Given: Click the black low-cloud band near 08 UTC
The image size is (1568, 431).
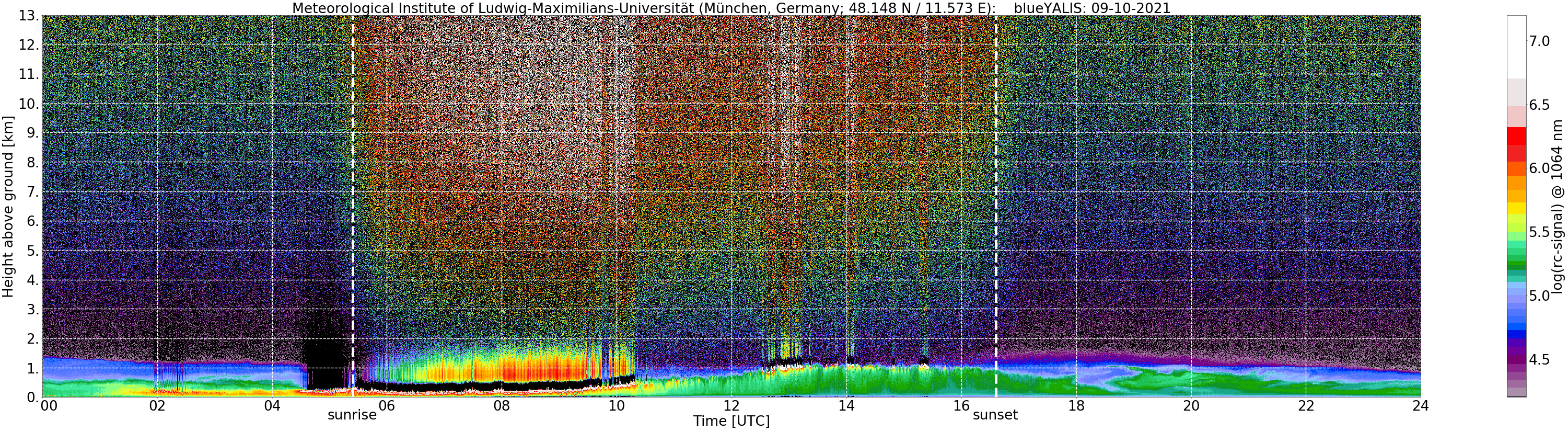Looking at the screenshot, I should (x=502, y=385).
